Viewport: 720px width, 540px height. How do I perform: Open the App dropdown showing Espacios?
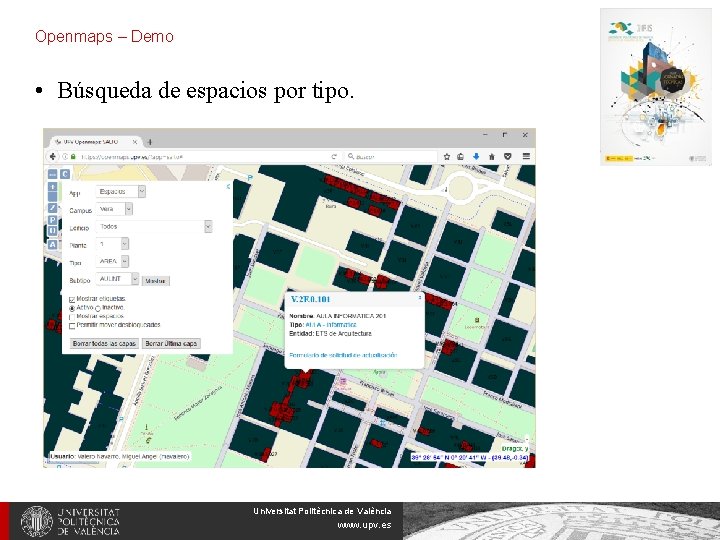(x=121, y=191)
